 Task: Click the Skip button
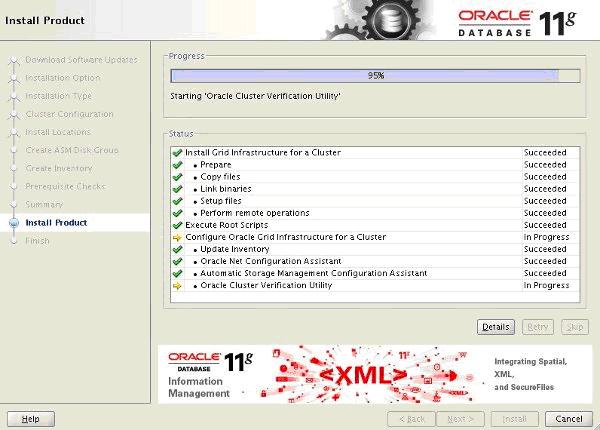575,327
